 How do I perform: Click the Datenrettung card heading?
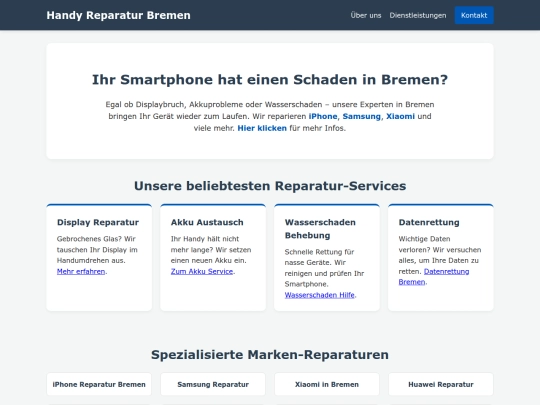click(x=429, y=222)
